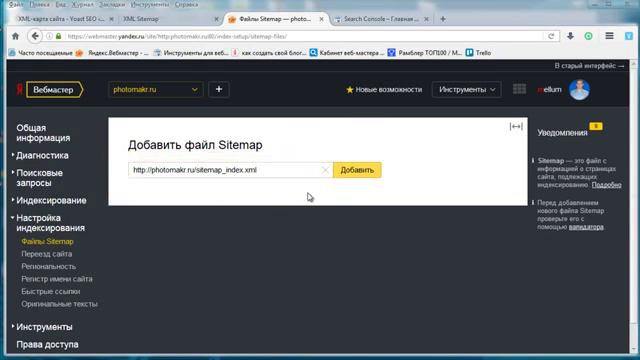
Task: Open the Журнал menu
Action: pyautogui.click(x=82, y=4)
